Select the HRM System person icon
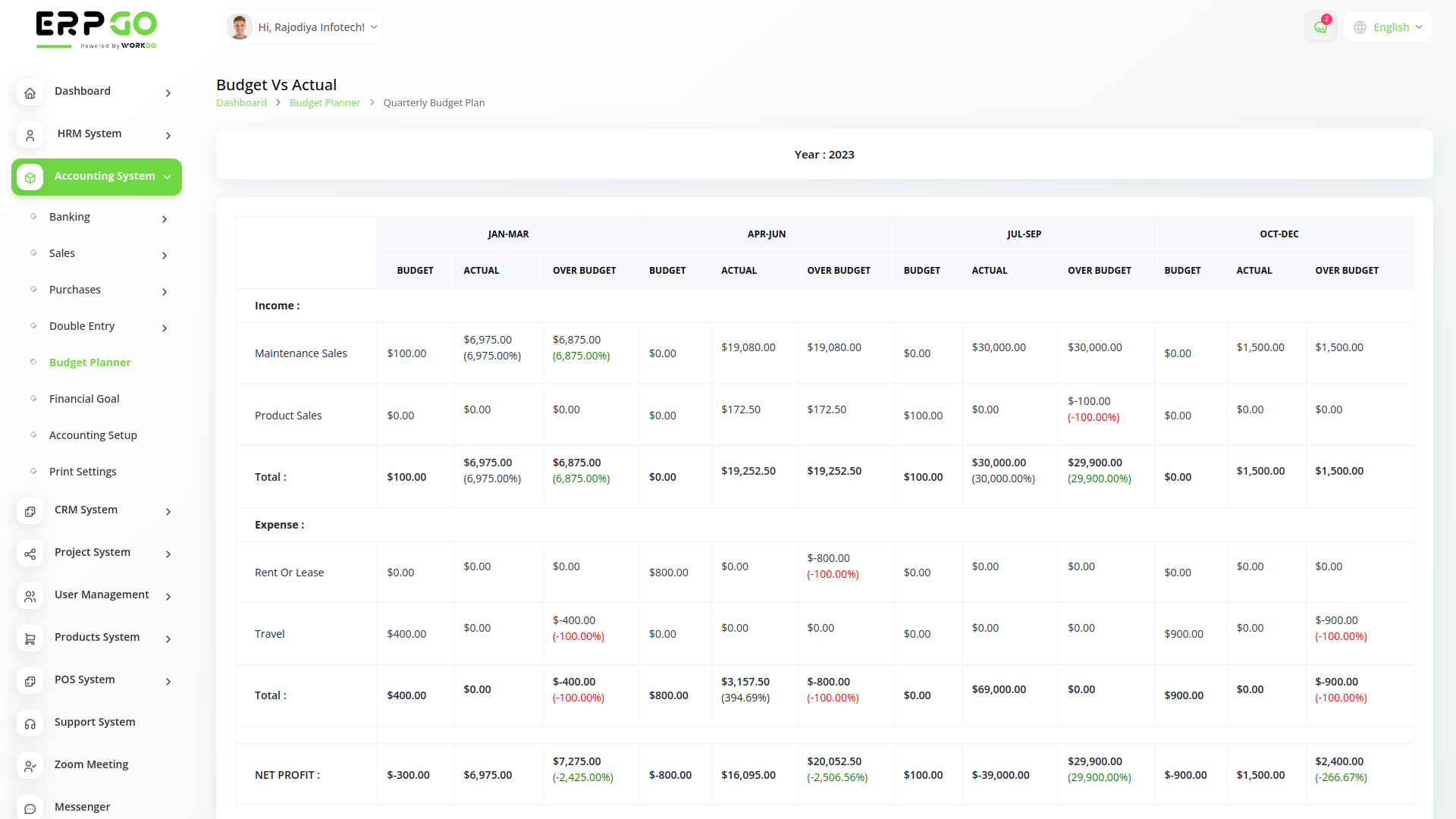Image resolution: width=1456 pixels, height=819 pixels. click(30, 135)
